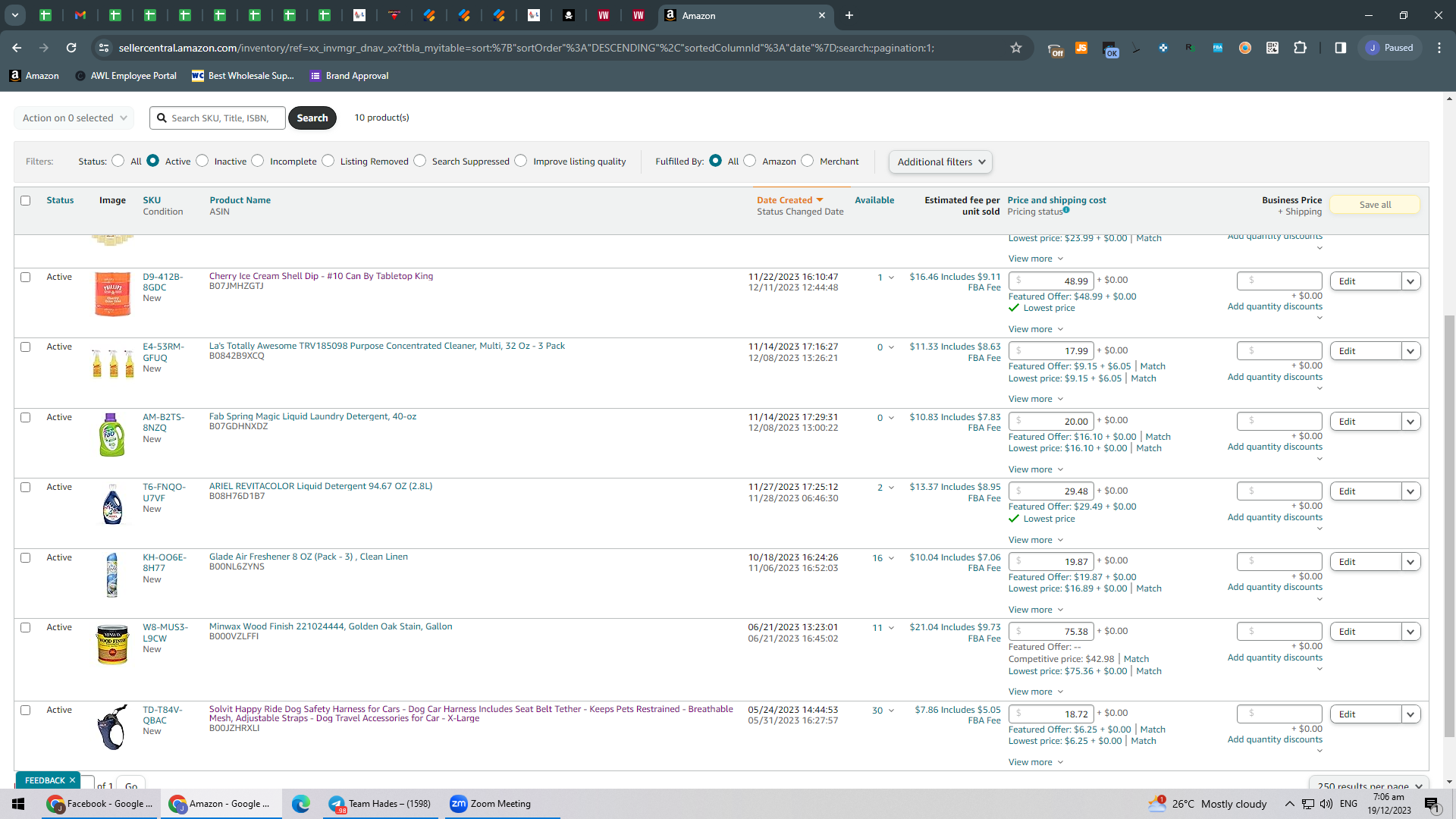Open the Action on 0 selected dropdown
Screen dimensions: 1456x819
pyautogui.click(x=74, y=118)
